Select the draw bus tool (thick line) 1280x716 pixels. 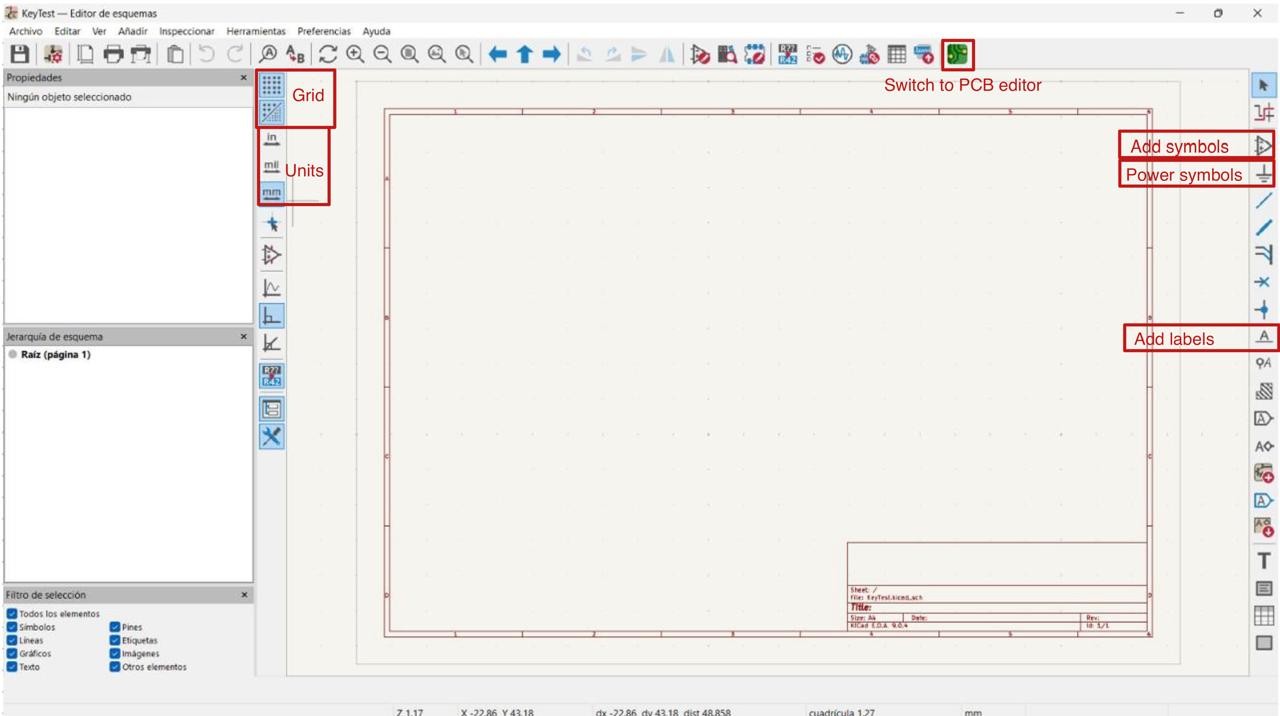coord(1264,228)
